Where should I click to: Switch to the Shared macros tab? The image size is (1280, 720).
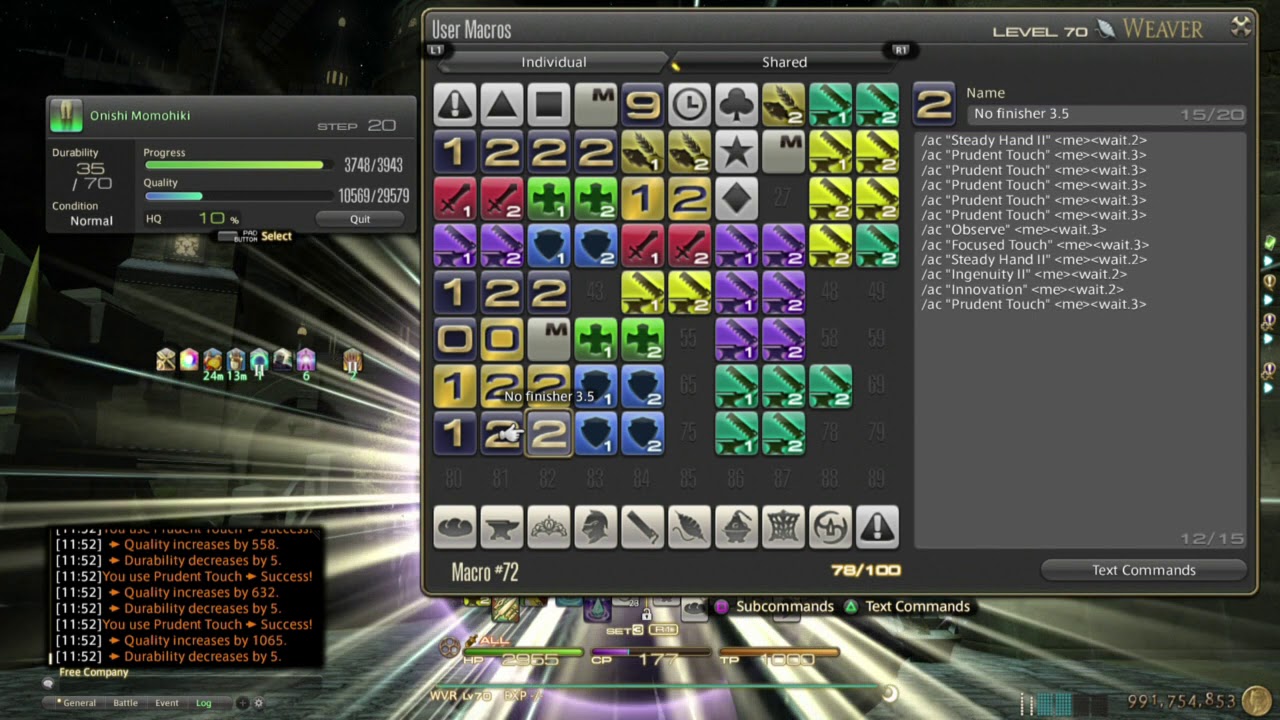point(784,62)
